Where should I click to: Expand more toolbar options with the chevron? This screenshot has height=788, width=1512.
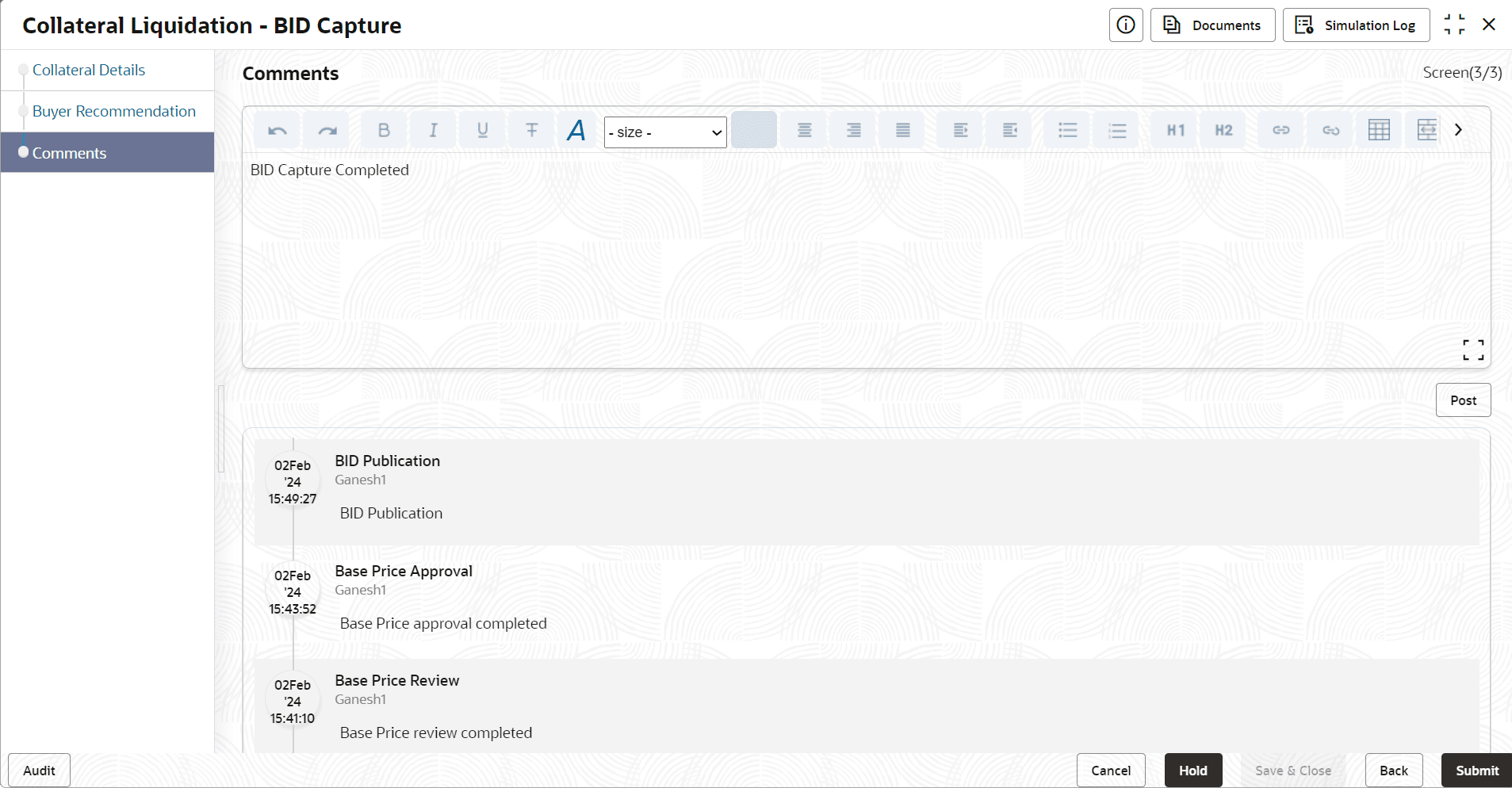tap(1458, 130)
